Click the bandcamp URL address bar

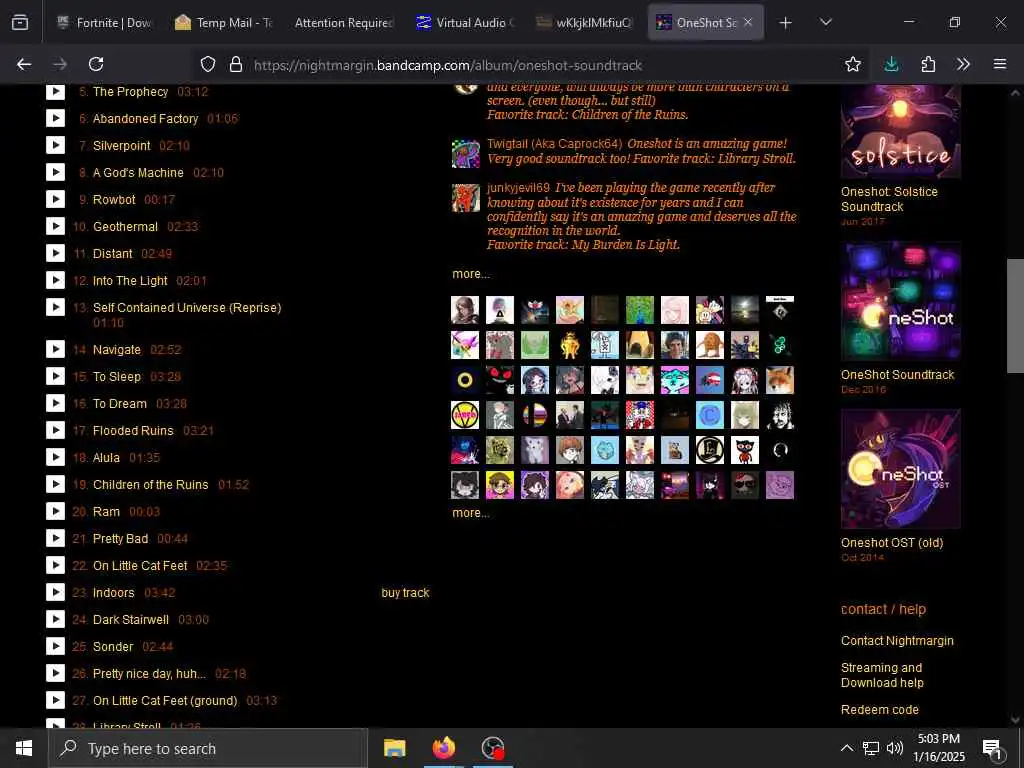point(448,65)
